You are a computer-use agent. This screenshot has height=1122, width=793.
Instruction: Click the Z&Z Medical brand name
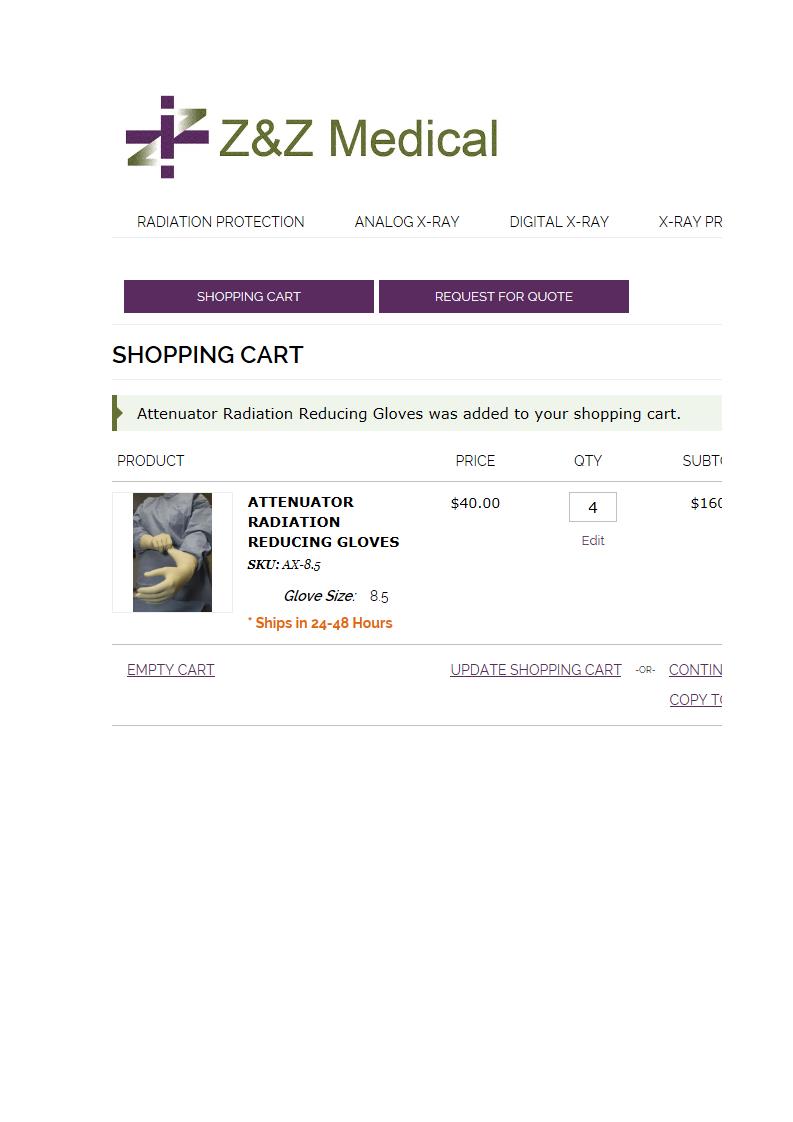click(x=358, y=139)
